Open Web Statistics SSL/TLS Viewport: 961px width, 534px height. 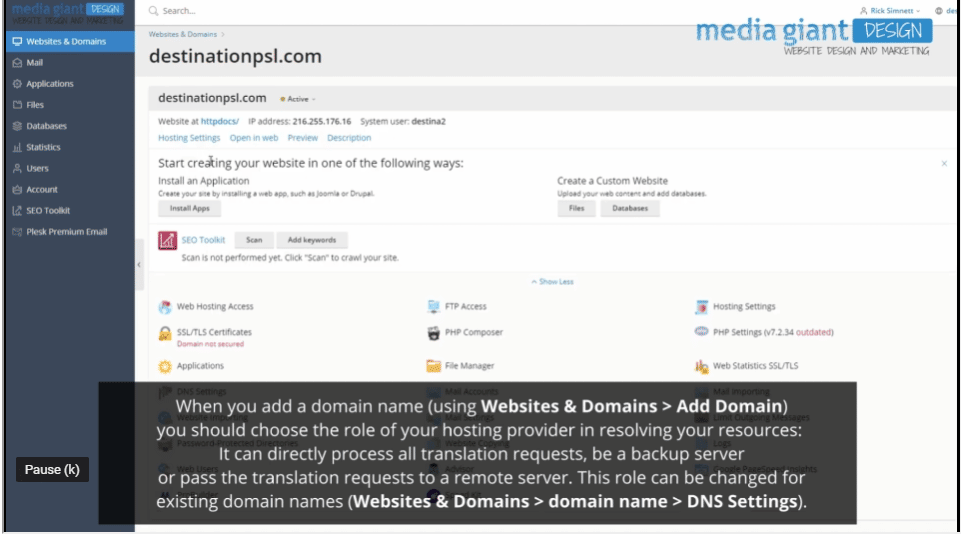point(755,366)
